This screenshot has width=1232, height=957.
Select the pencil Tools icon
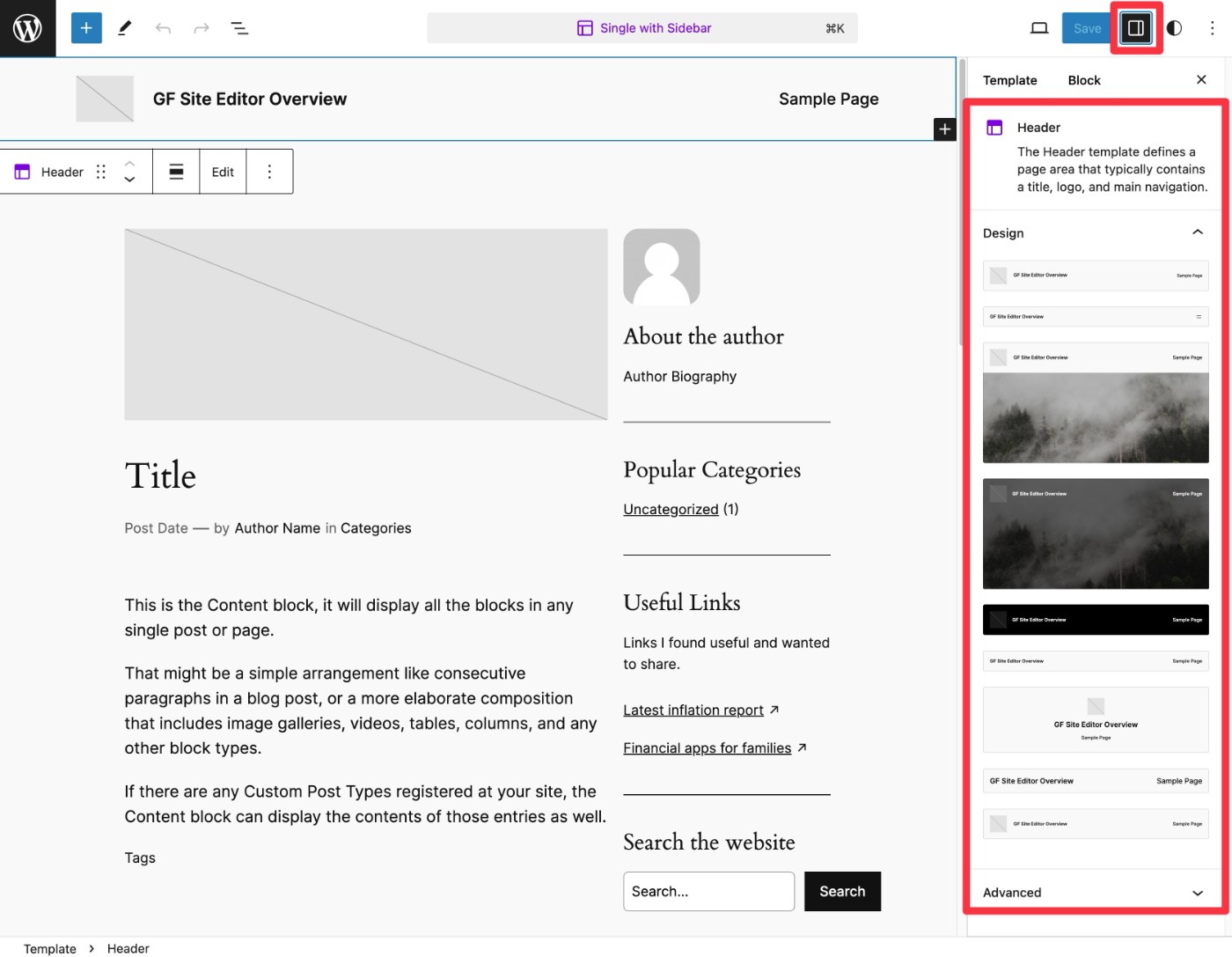click(x=125, y=28)
